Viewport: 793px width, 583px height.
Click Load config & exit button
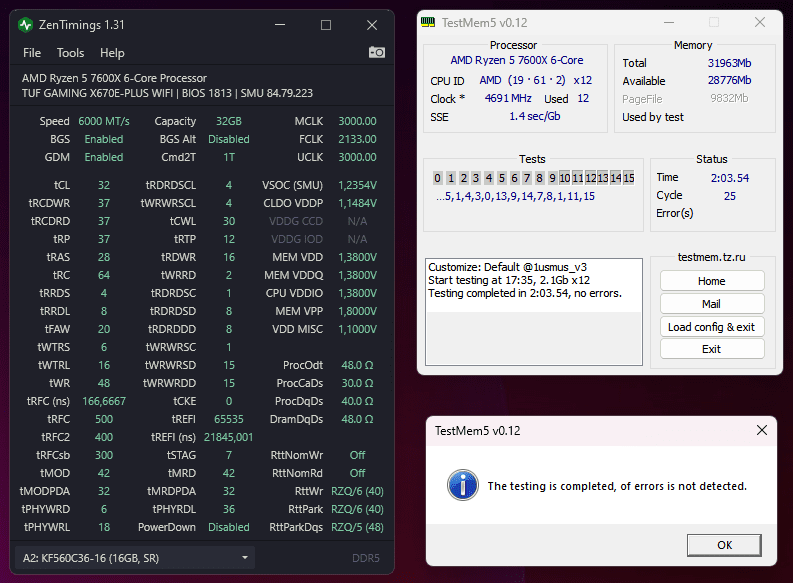point(712,327)
